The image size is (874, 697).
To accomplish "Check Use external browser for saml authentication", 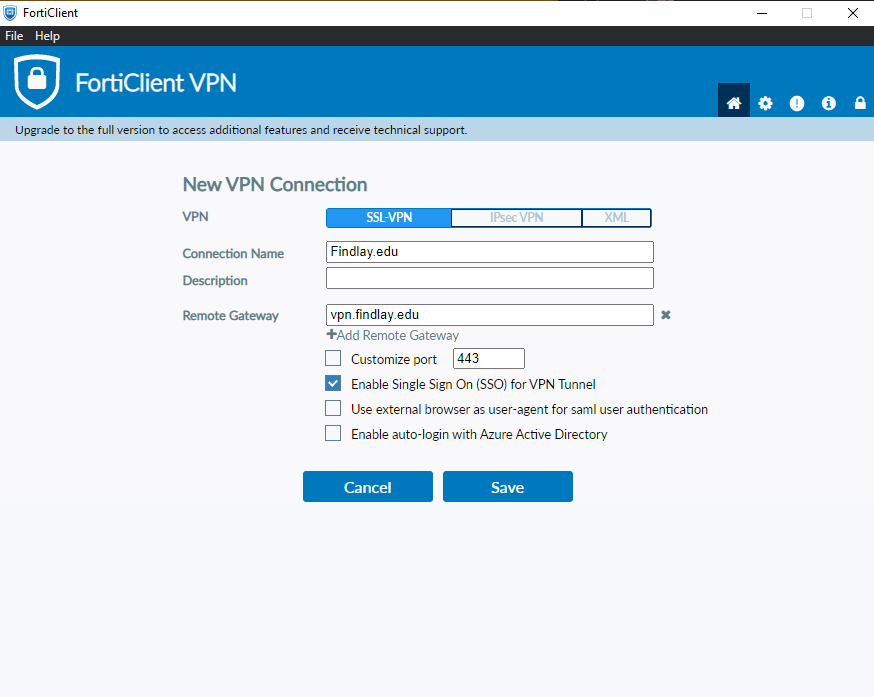I will click(333, 408).
